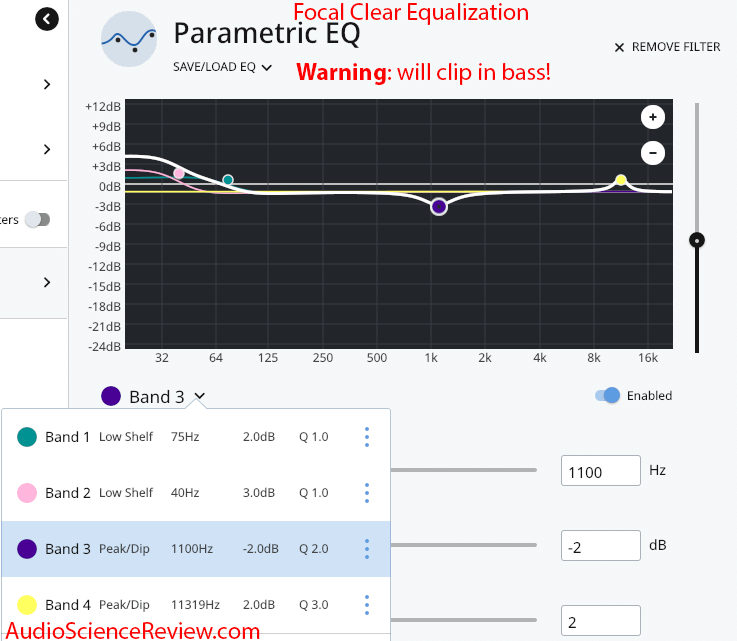
Task: Click the purple swatch beside Band 3 header
Action: pyautogui.click(x=111, y=396)
